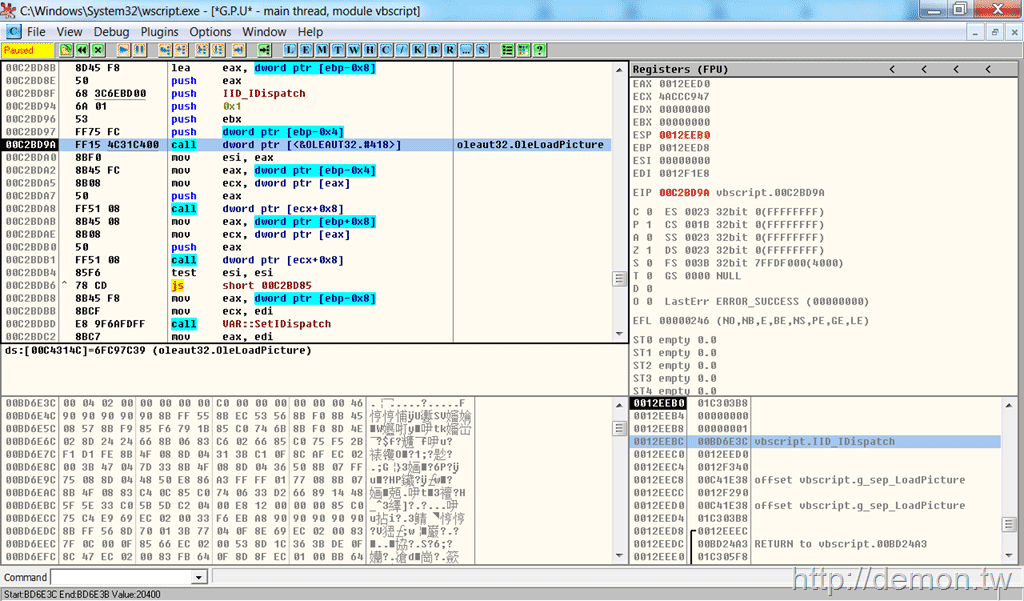
Task: Open the Log window with L button
Action: click(x=291, y=49)
